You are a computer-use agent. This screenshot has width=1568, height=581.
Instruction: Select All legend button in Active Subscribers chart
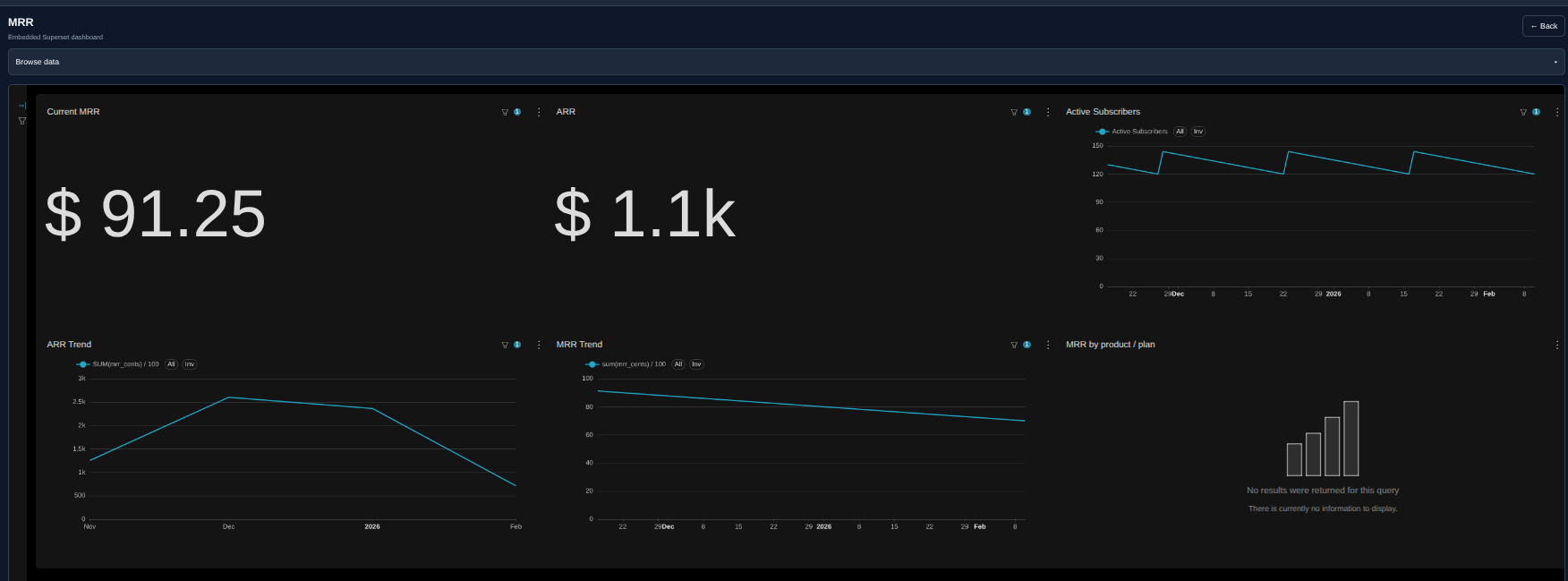click(1180, 132)
